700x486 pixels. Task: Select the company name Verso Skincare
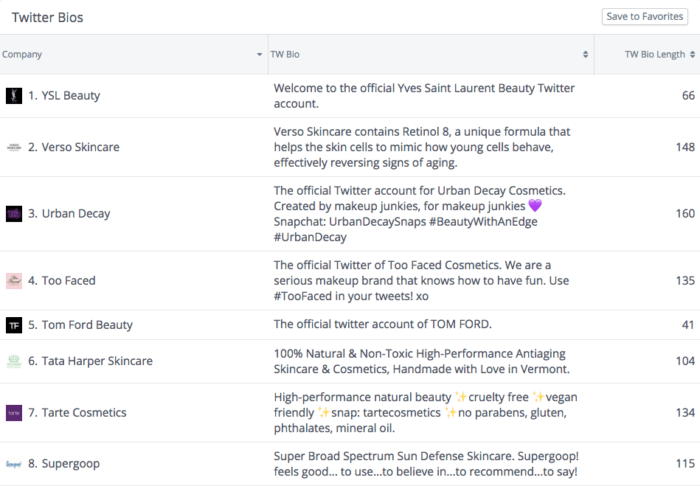80,147
